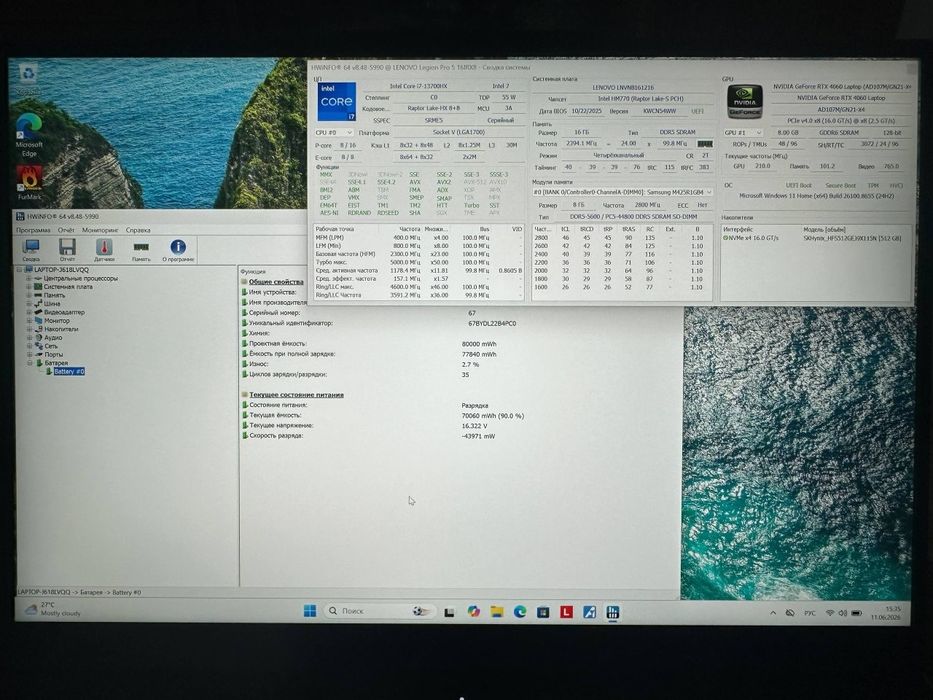The image size is (933, 700).
Task: Select the Порты tree item
Action: click(54, 354)
